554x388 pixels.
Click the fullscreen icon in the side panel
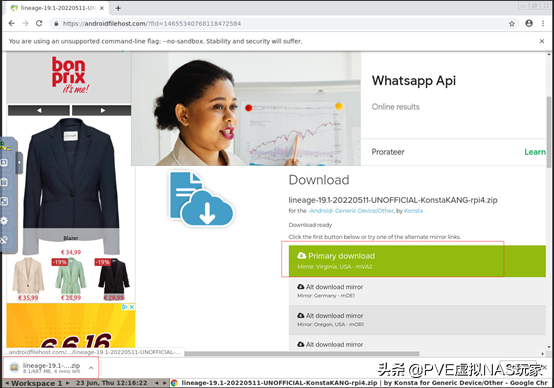click(4, 201)
